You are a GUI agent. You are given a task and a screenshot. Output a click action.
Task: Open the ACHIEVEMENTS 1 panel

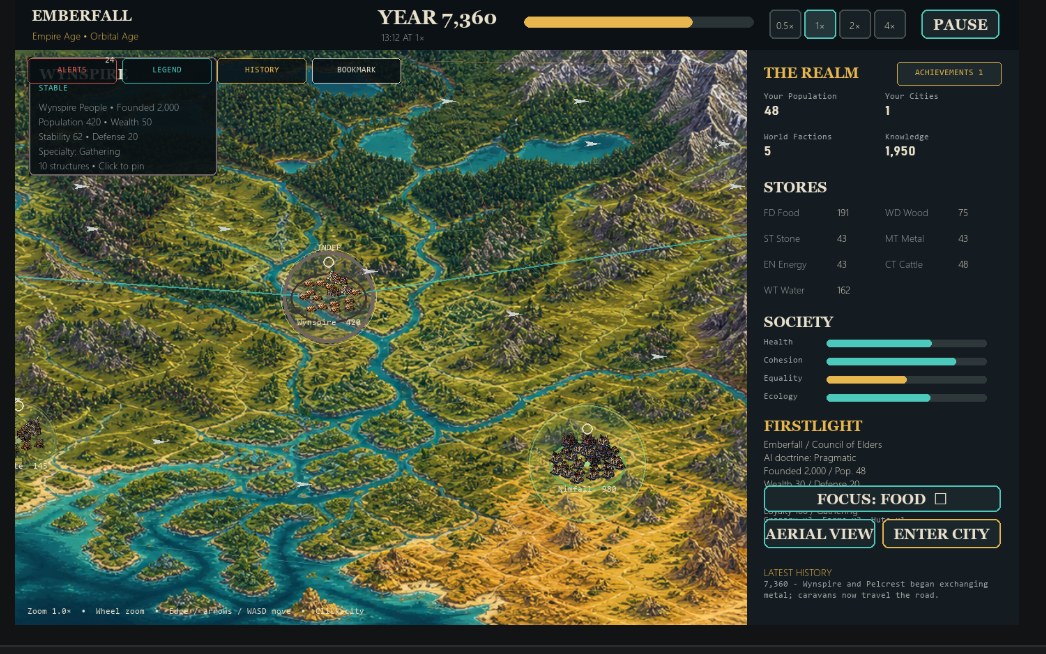pyautogui.click(x=949, y=73)
